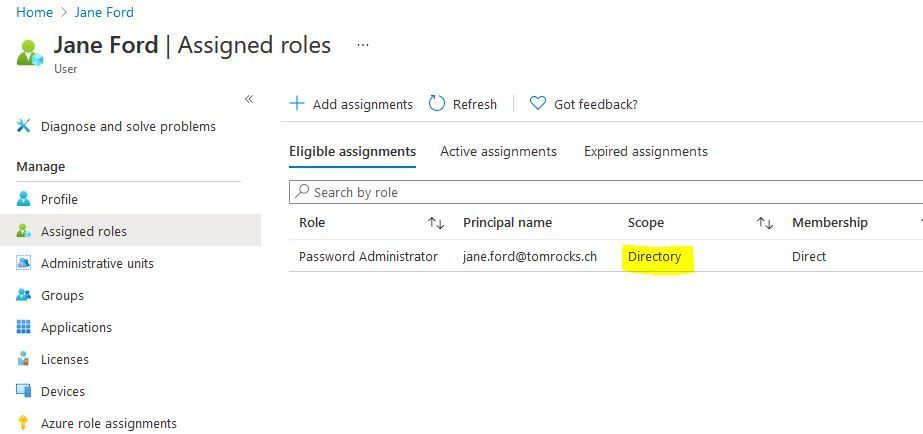Select the Password Administrator role row
Screen dimensions: 923x434
[368, 257]
